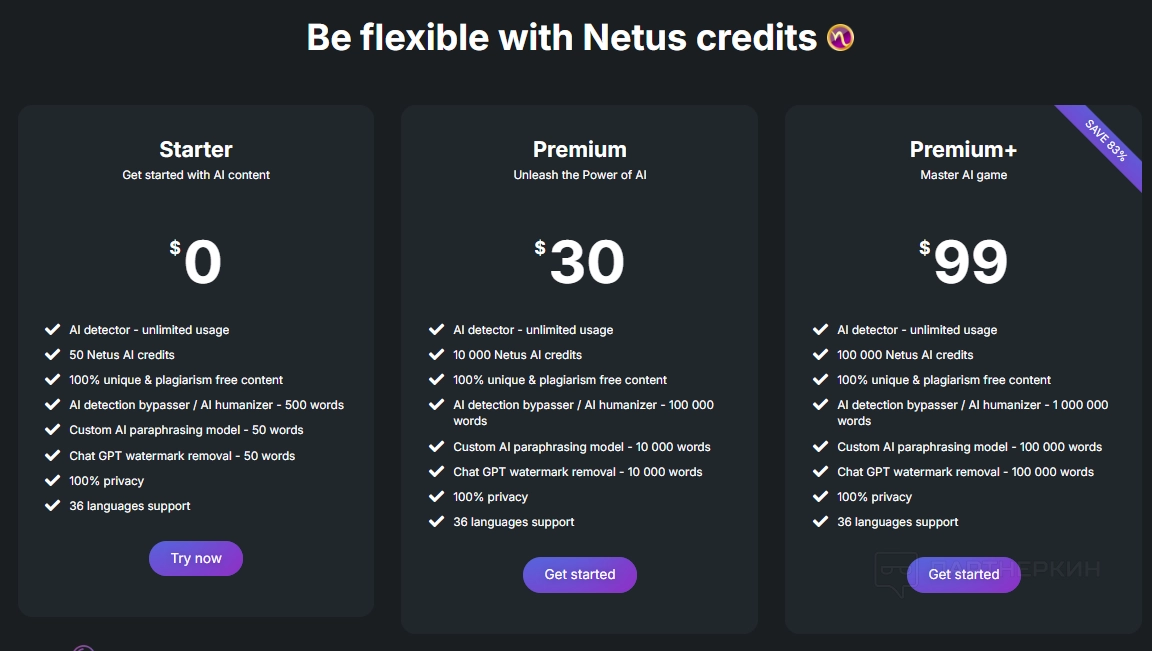
Task: Click the Starter plan Try now button
Action: tap(196, 558)
